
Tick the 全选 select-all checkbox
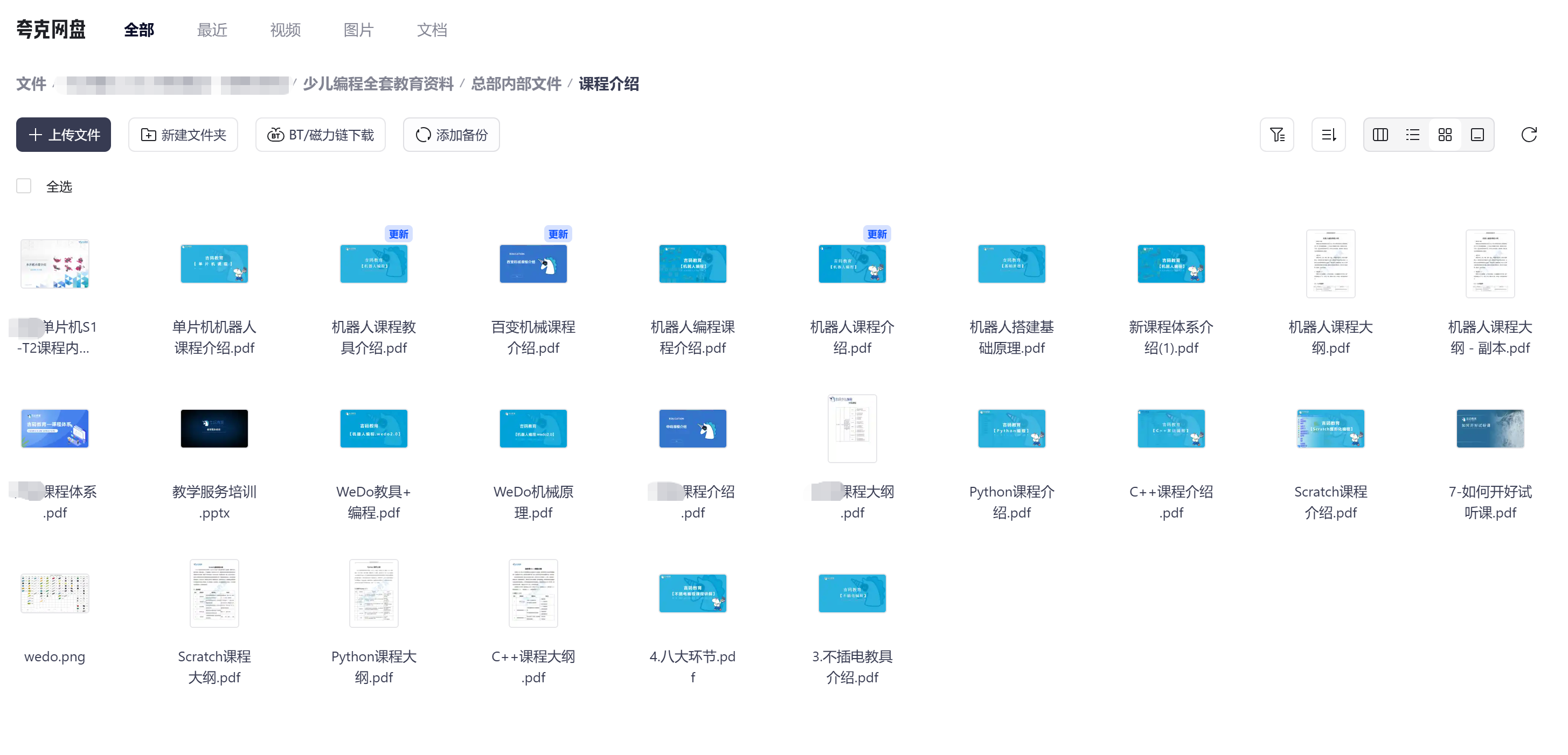click(24, 186)
